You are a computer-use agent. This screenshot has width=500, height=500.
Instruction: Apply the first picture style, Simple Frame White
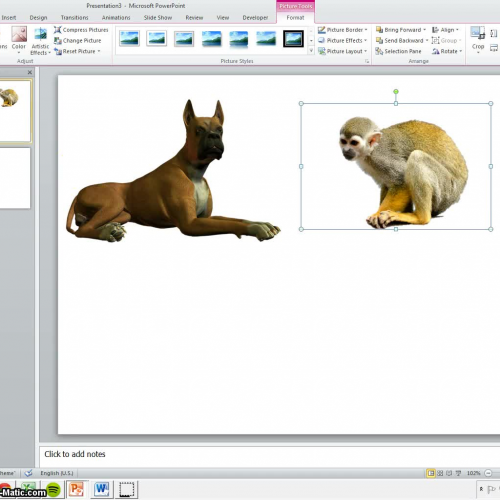click(129, 39)
